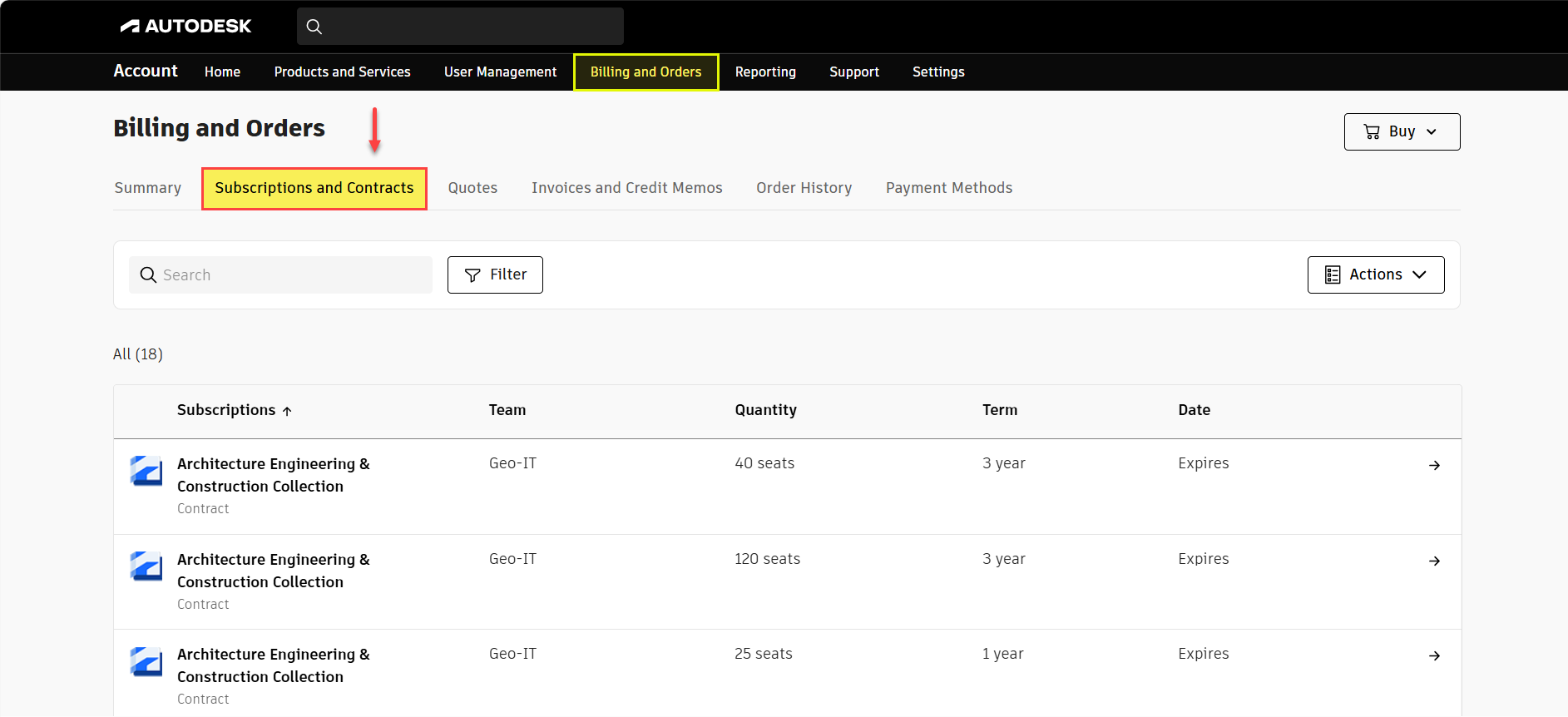Screen dimensions: 1568x717
Task: Select Billing and Orders in navigation
Action: 646,72
